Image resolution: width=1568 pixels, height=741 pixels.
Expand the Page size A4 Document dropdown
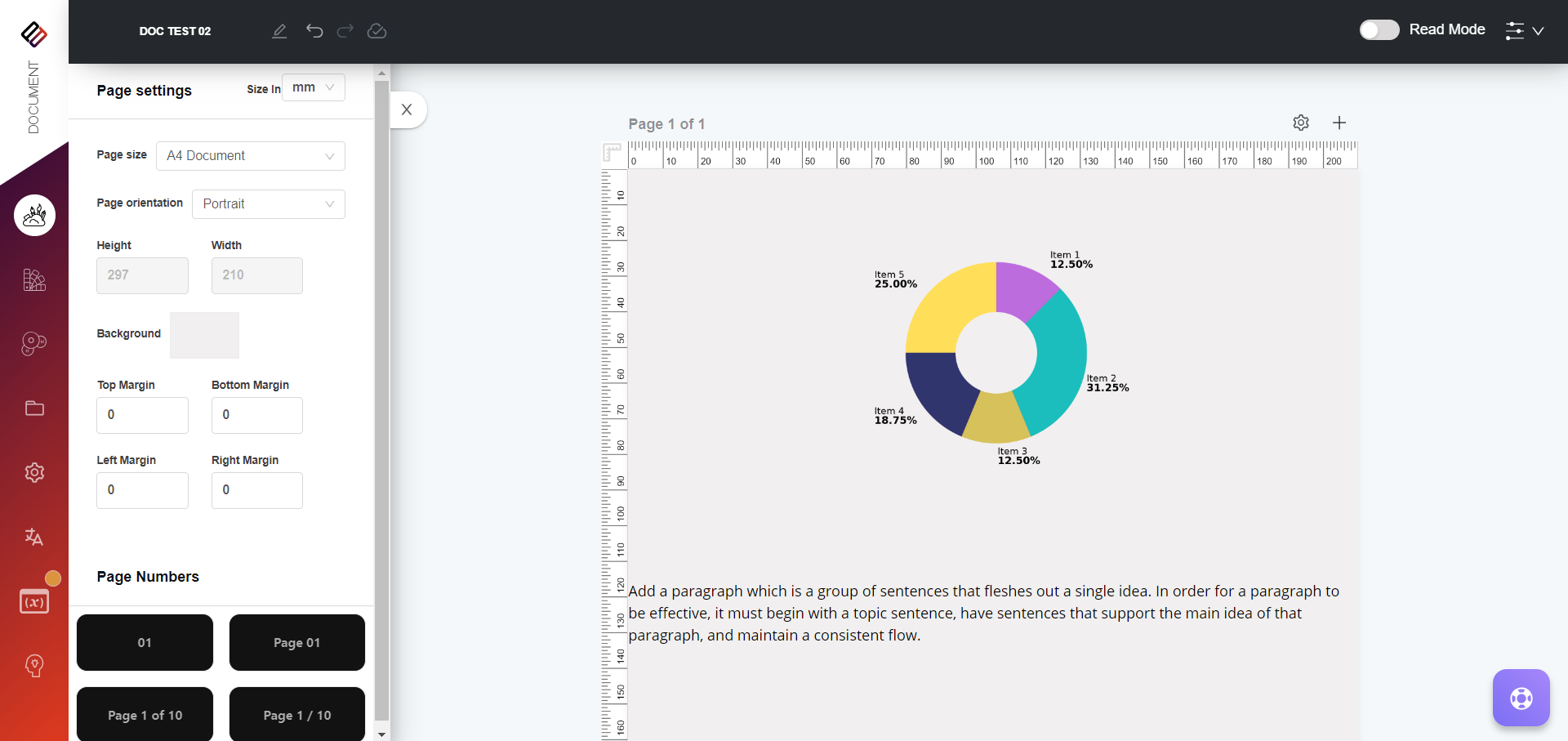point(250,156)
